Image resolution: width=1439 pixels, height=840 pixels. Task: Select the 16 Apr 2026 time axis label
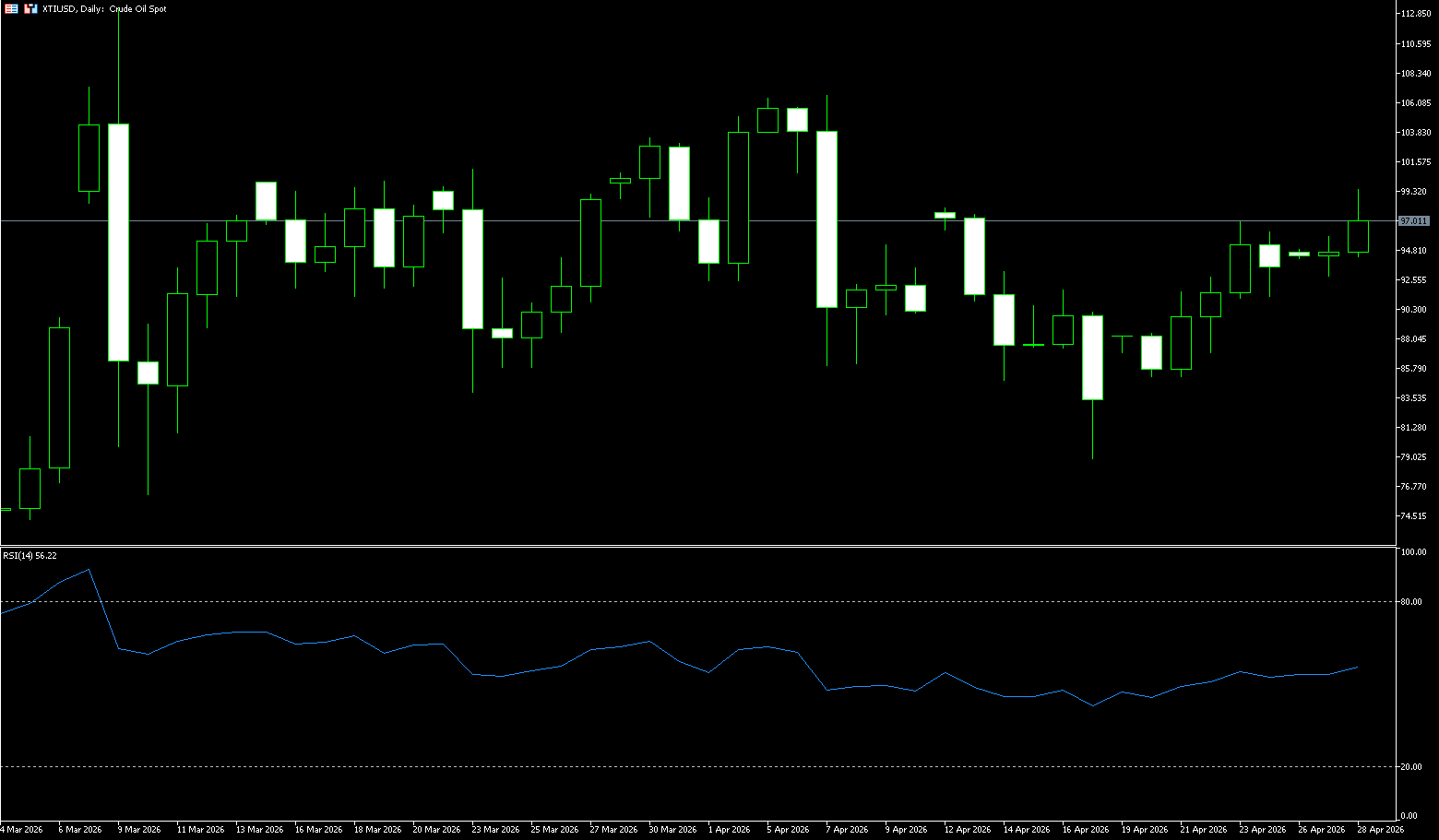(x=1085, y=829)
